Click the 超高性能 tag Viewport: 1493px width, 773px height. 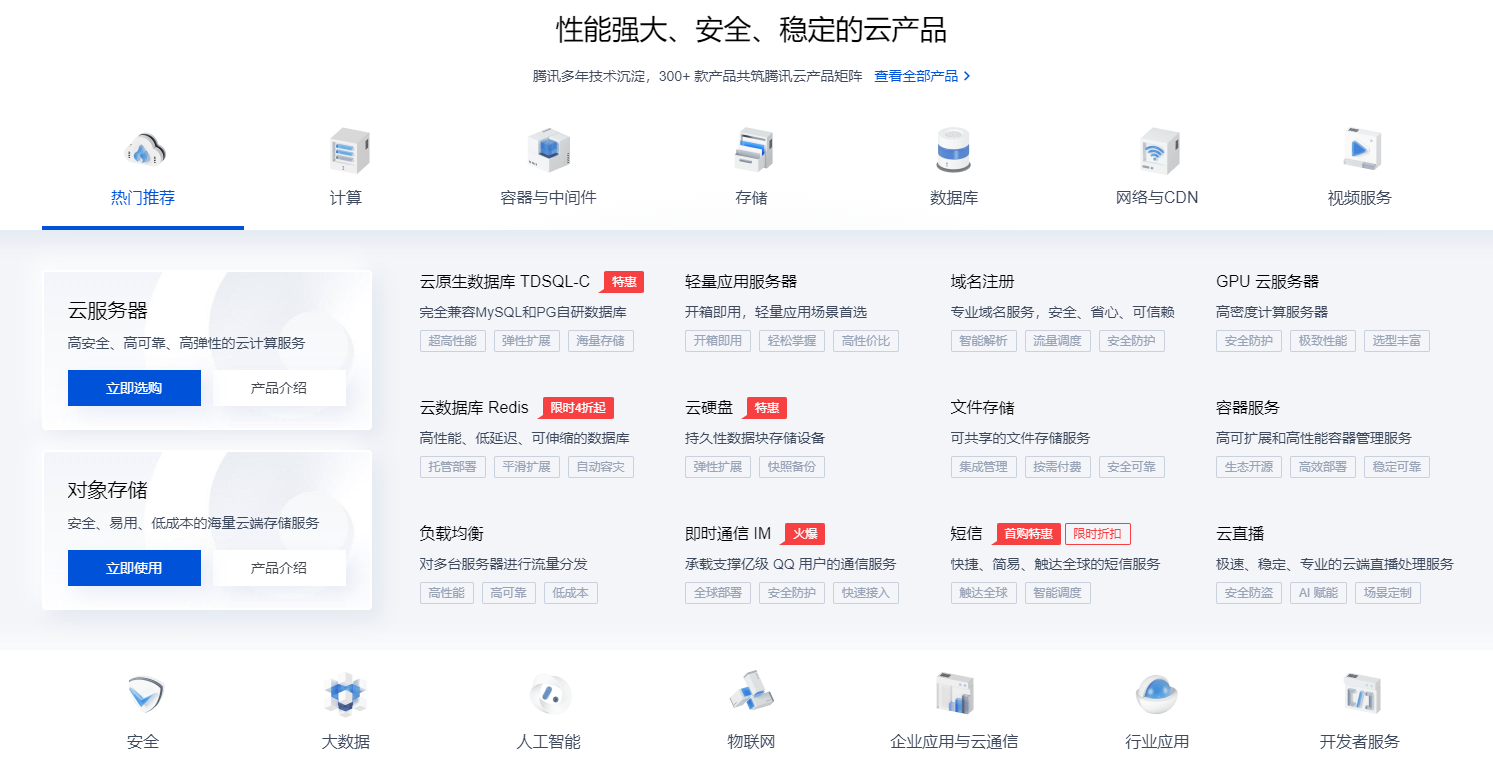pyautogui.click(x=453, y=341)
